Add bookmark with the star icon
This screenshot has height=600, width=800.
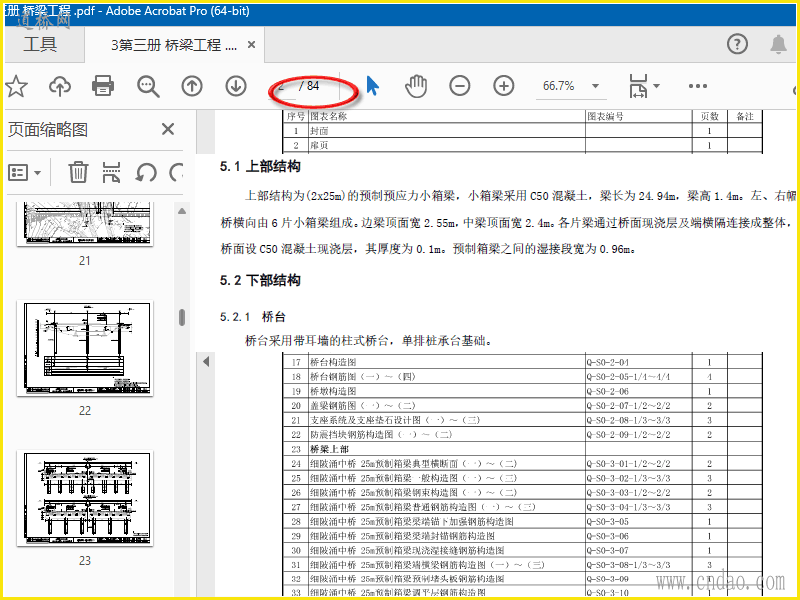click(16, 86)
